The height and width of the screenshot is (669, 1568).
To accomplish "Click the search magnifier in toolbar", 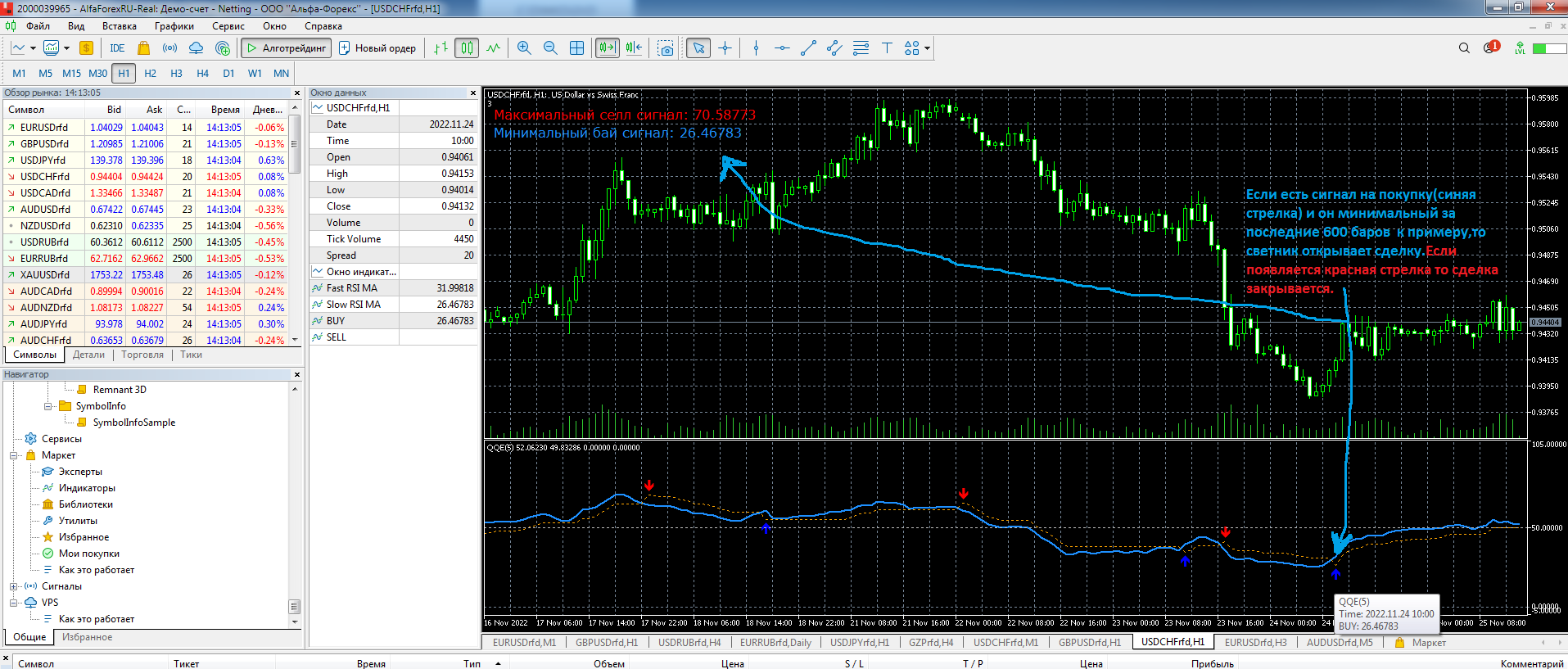I will pyautogui.click(x=1464, y=48).
